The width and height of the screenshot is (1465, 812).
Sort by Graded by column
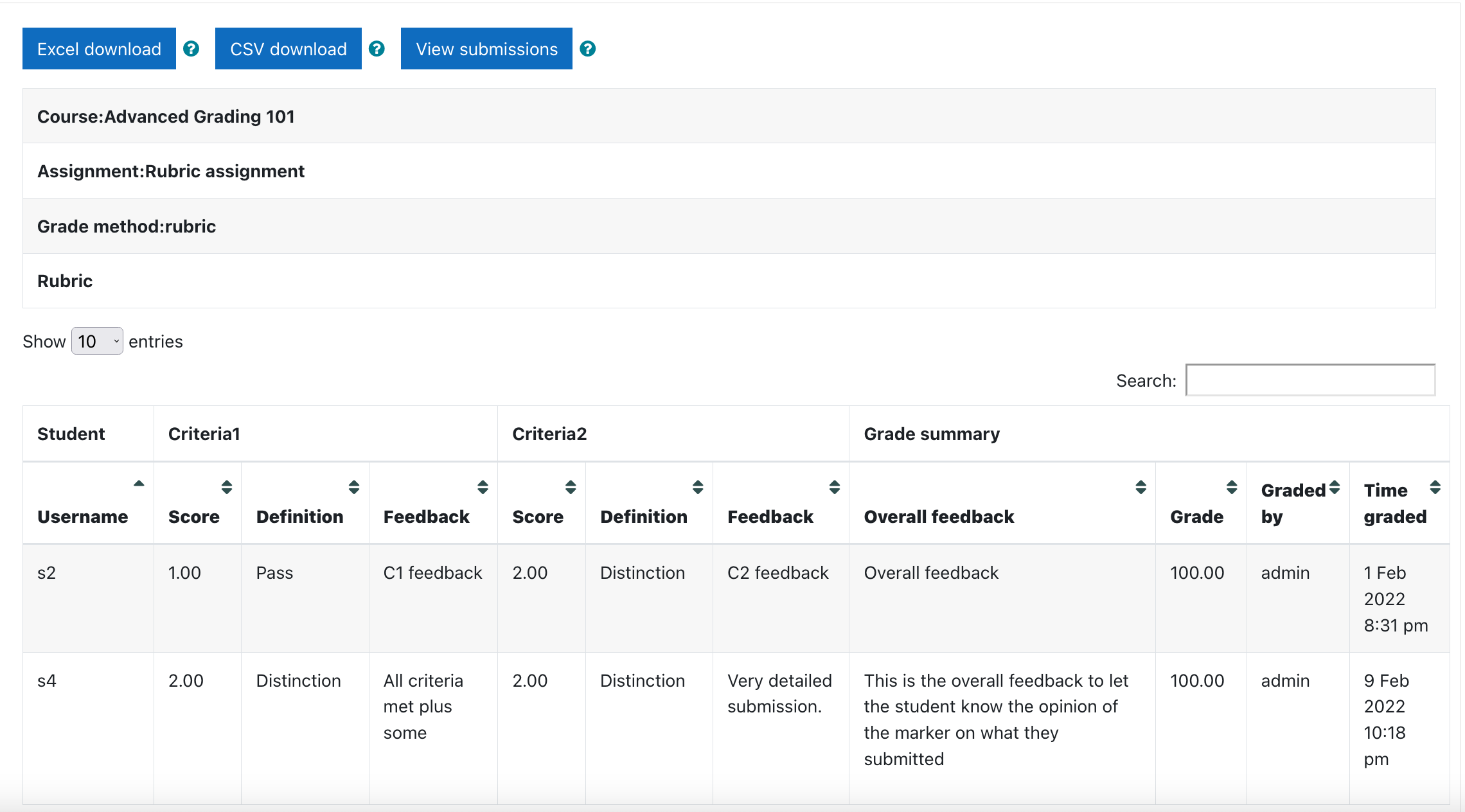point(1335,487)
